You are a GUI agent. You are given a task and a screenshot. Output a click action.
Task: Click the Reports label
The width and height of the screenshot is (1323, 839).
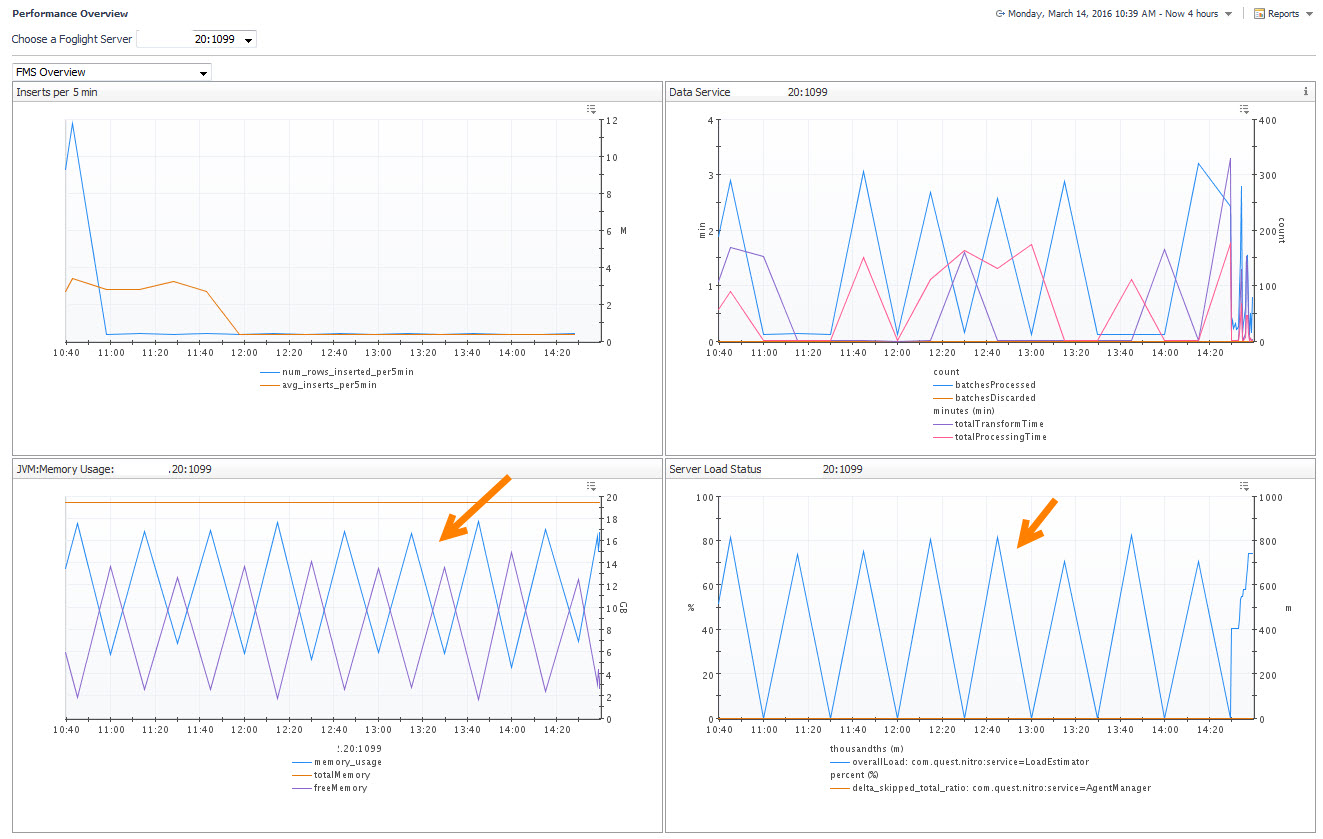point(1283,14)
